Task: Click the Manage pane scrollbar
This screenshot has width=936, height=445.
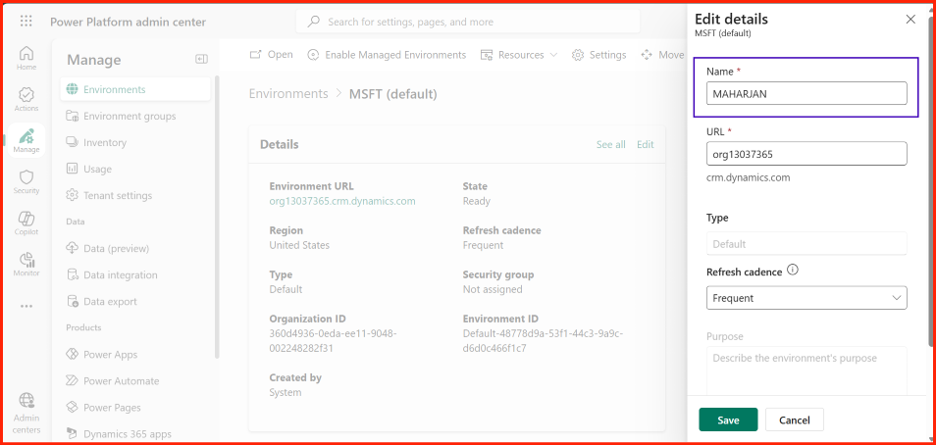Action: [216, 217]
